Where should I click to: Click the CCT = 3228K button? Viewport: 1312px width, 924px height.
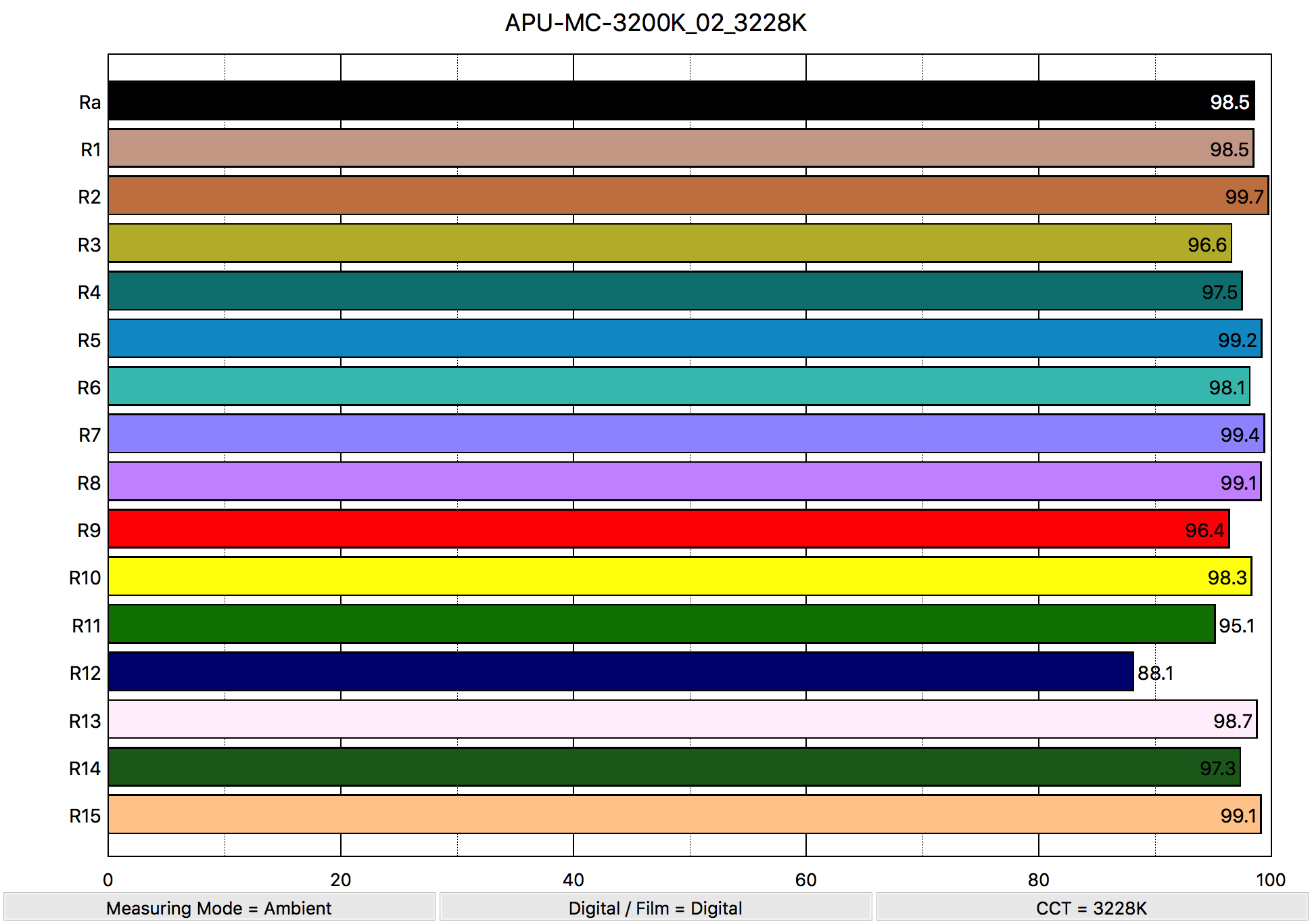point(1092,908)
